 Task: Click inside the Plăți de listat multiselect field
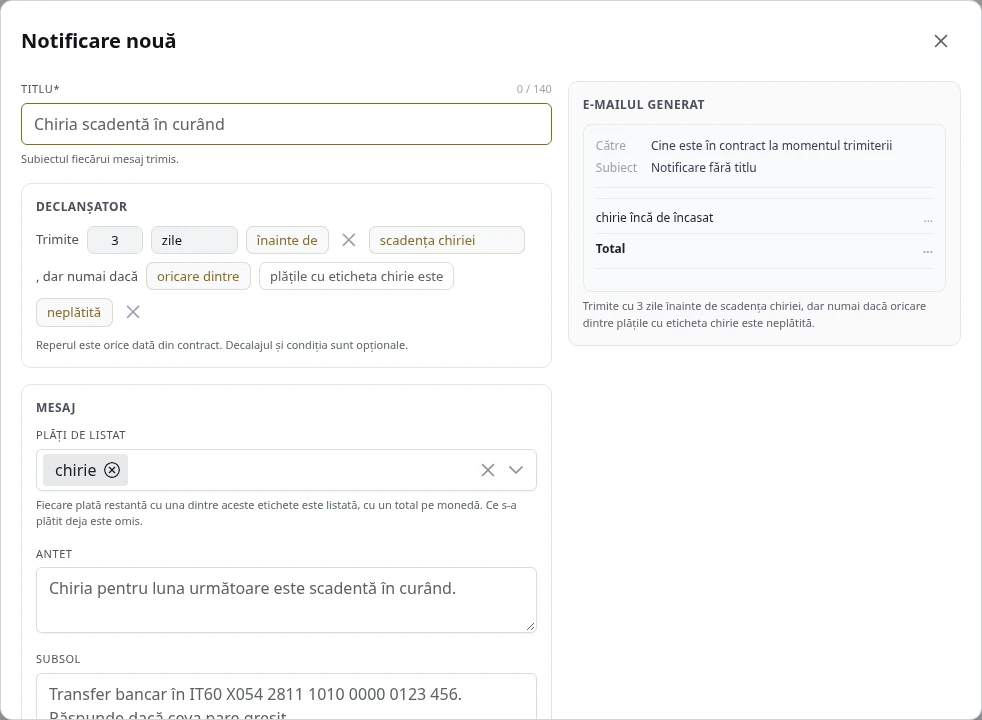coord(286,470)
